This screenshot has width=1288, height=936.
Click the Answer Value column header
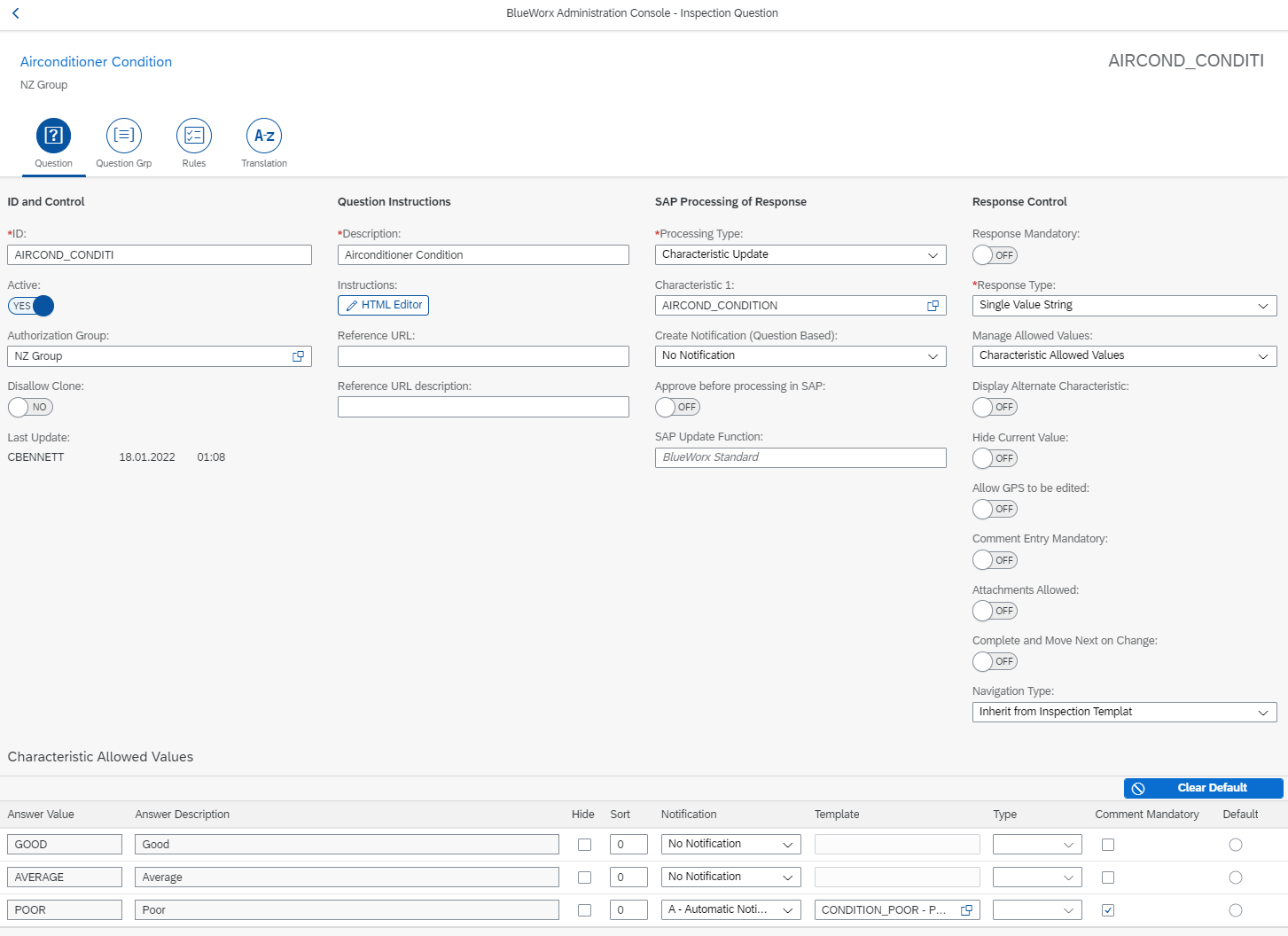[41, 815]
